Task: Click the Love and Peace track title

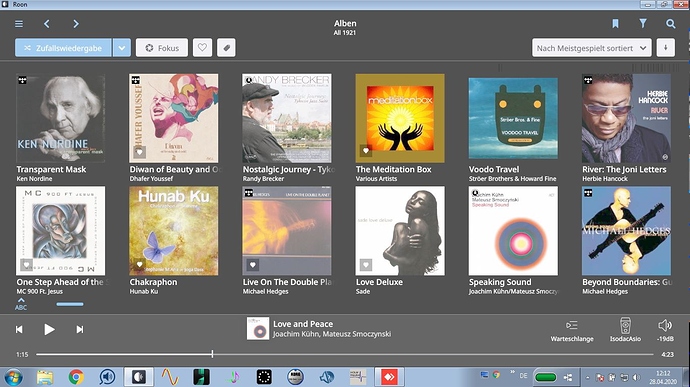Action: tap(303, 324)
